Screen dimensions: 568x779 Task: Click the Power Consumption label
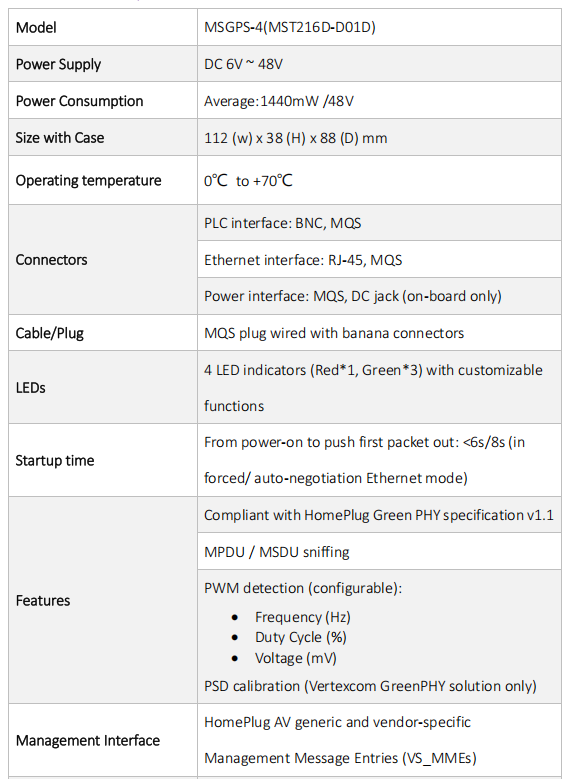click(x=80, y=101)
